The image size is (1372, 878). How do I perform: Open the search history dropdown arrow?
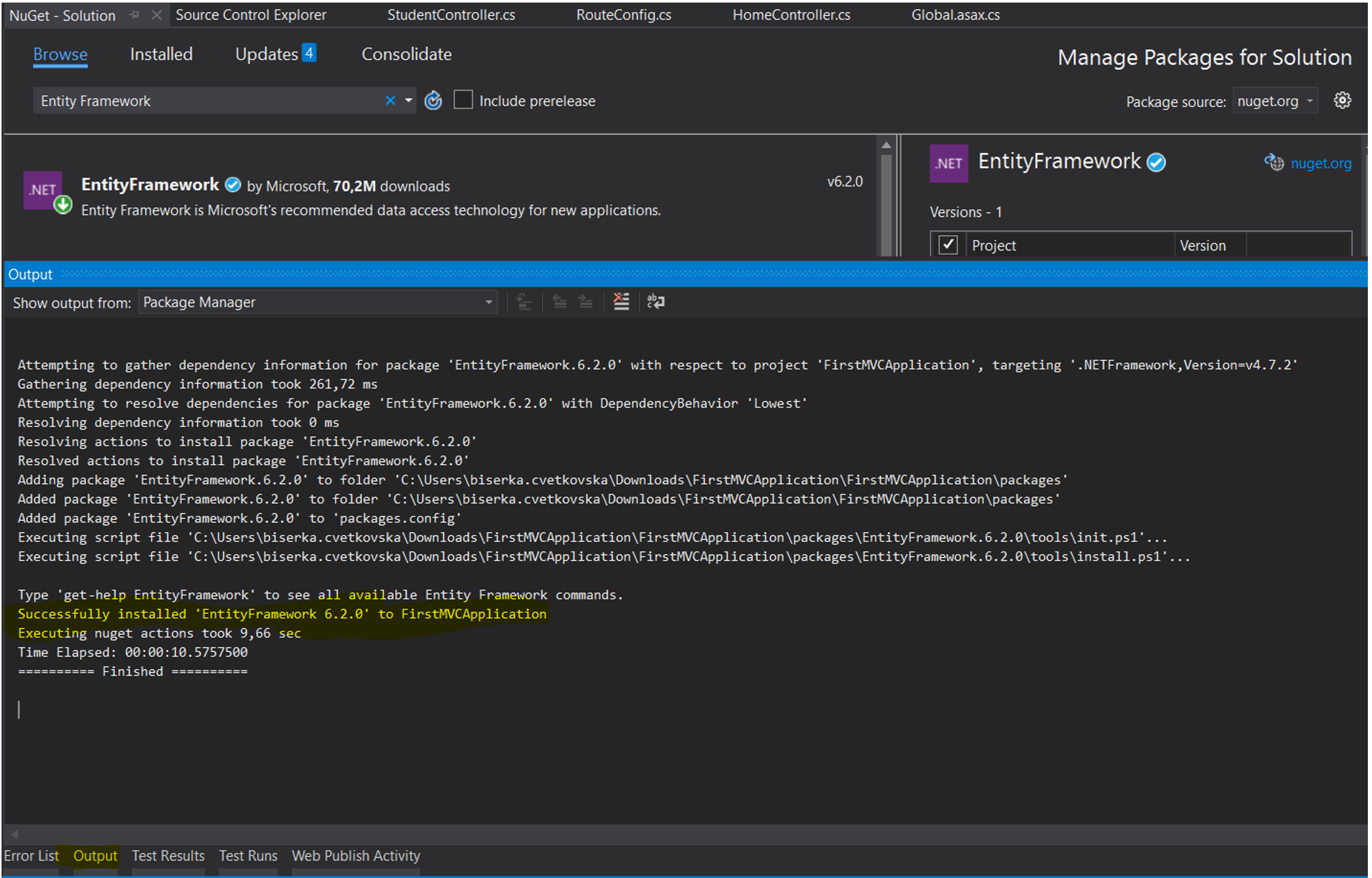coord(409,101)
